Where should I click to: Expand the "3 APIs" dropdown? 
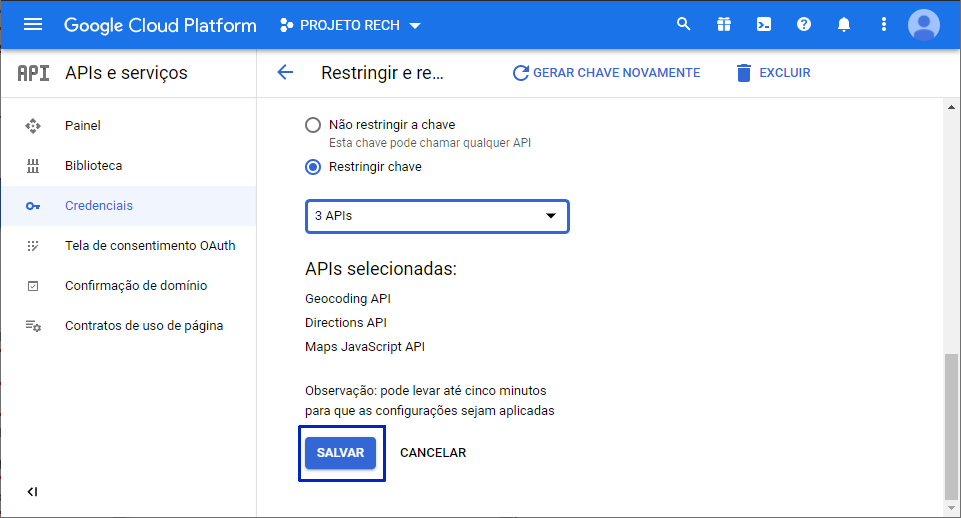click(x=437, y=216)
